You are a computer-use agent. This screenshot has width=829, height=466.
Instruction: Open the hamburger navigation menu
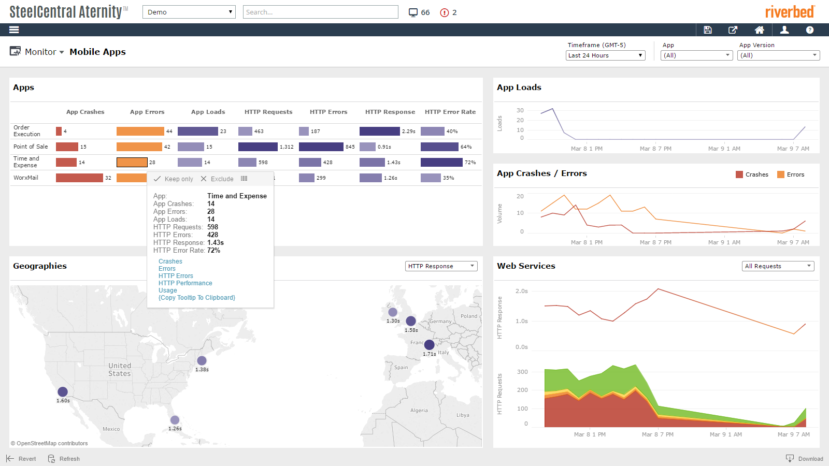coord(14,30)
